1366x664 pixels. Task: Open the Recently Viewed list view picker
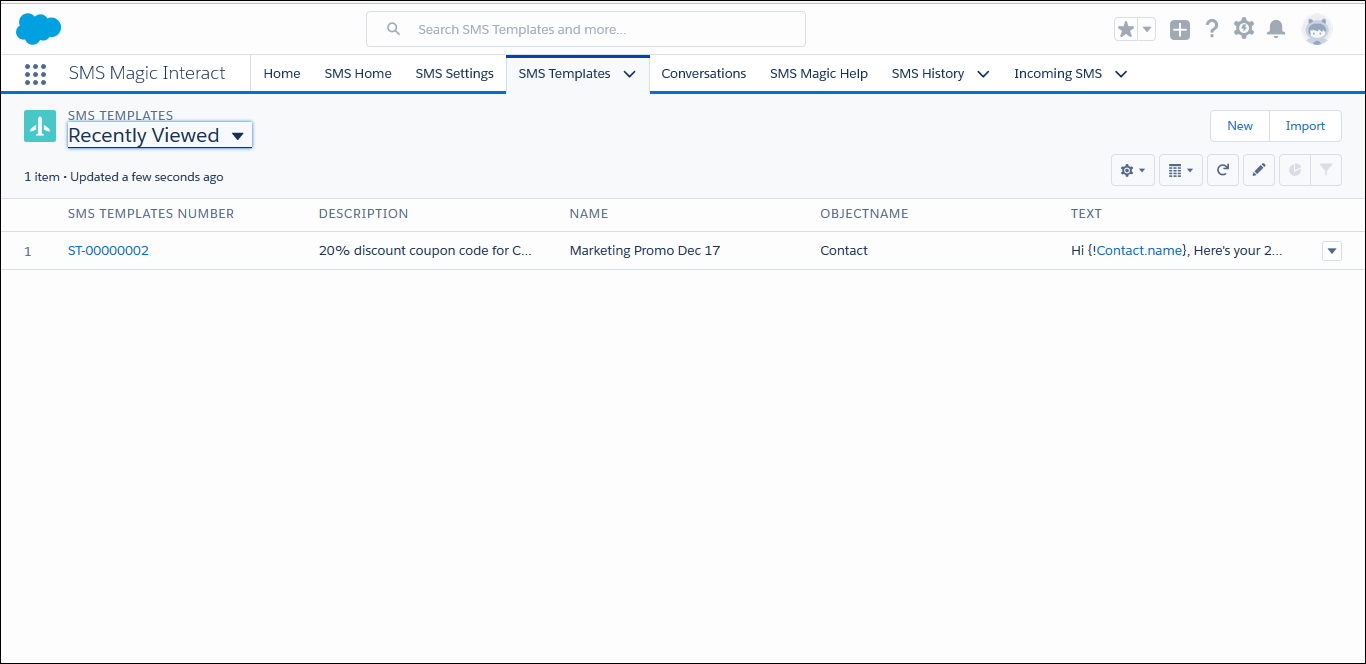pyautogui.click(x=160, y=135)
